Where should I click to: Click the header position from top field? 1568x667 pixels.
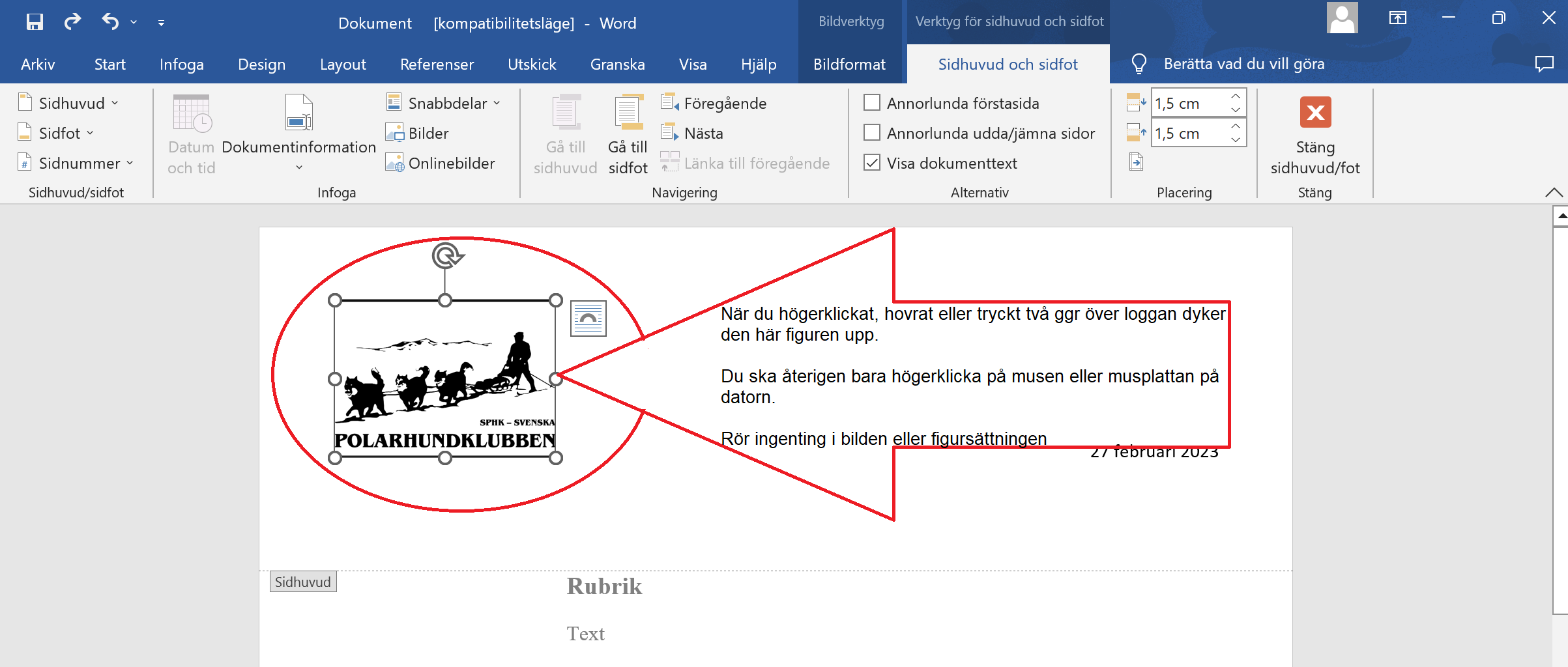point(1189,103)
